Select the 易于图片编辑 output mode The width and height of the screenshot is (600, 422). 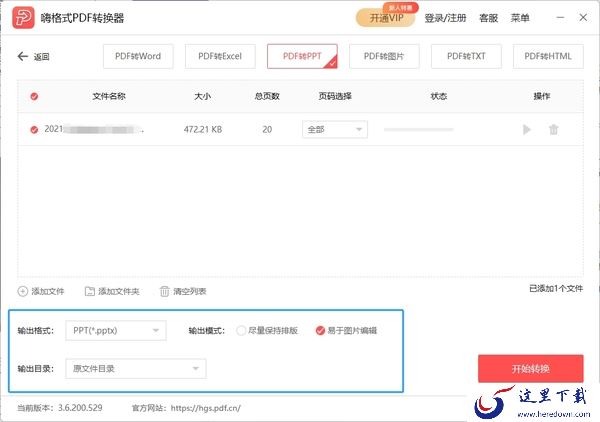click(320, 331)
